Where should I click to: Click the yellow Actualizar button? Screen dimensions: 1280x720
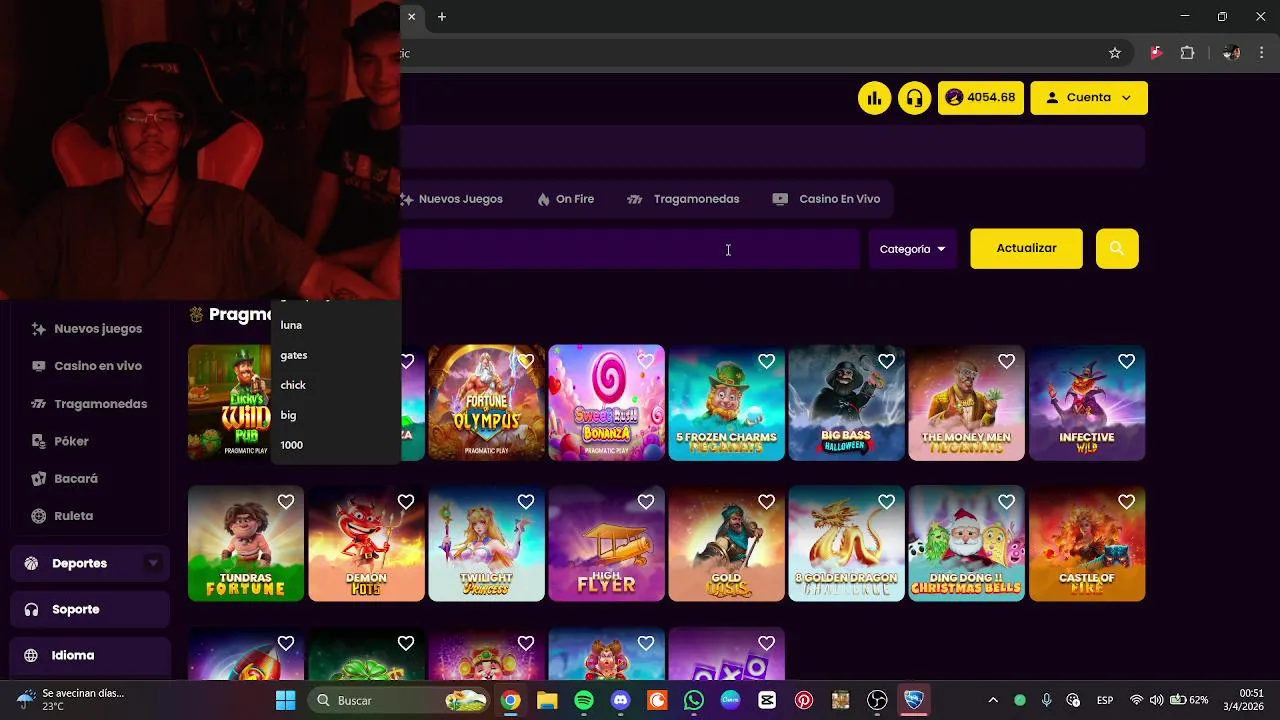(1026, 248)
